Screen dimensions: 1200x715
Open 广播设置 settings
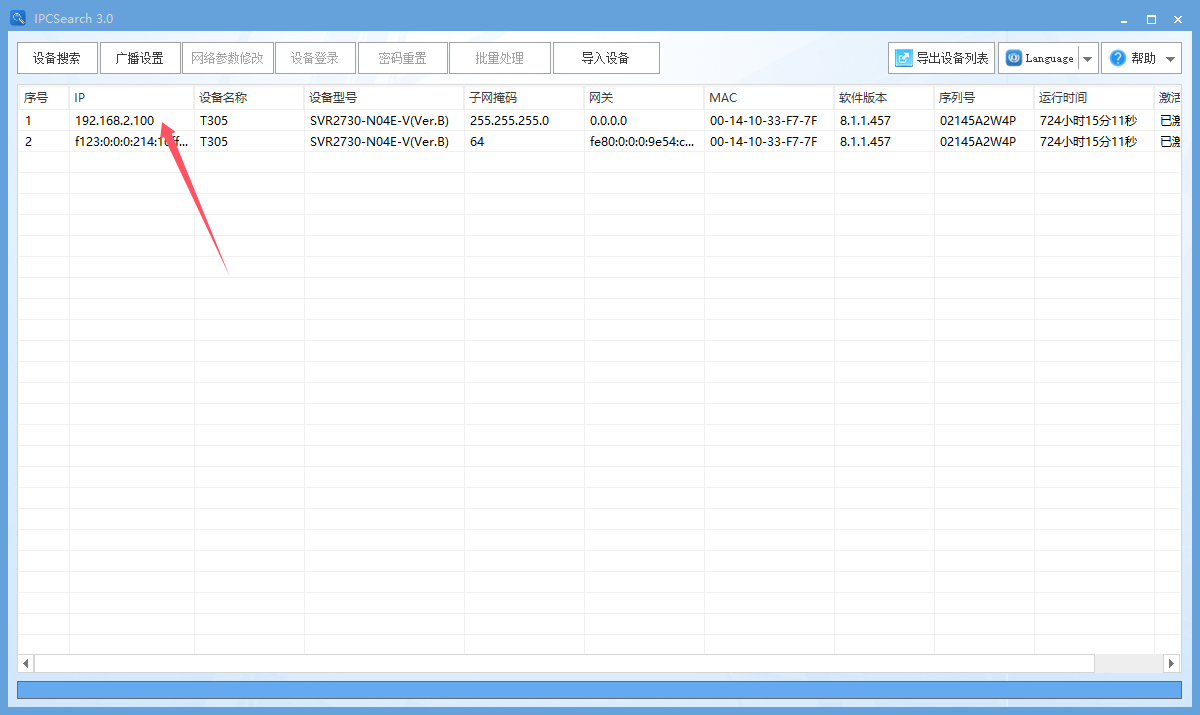(x=140, y=58)
